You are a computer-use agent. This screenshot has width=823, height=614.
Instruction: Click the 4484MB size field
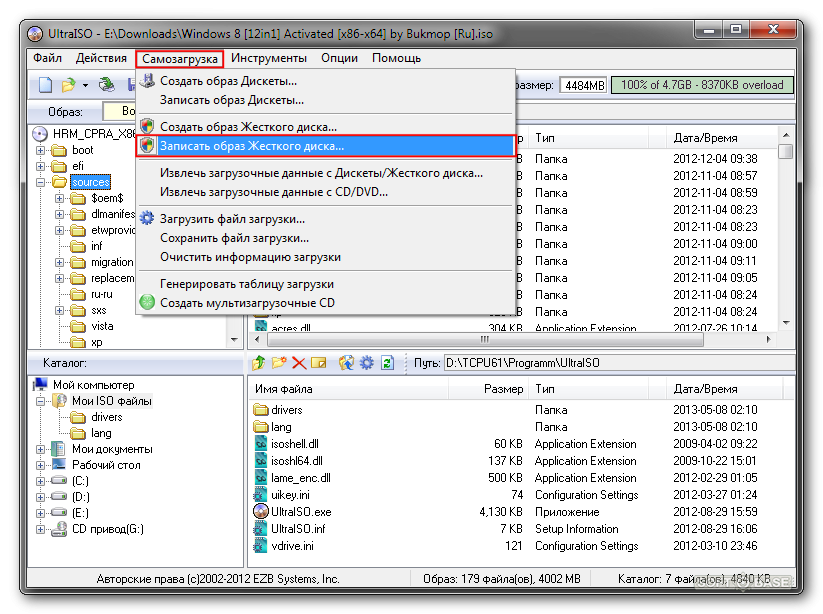[x=583, y=85]
